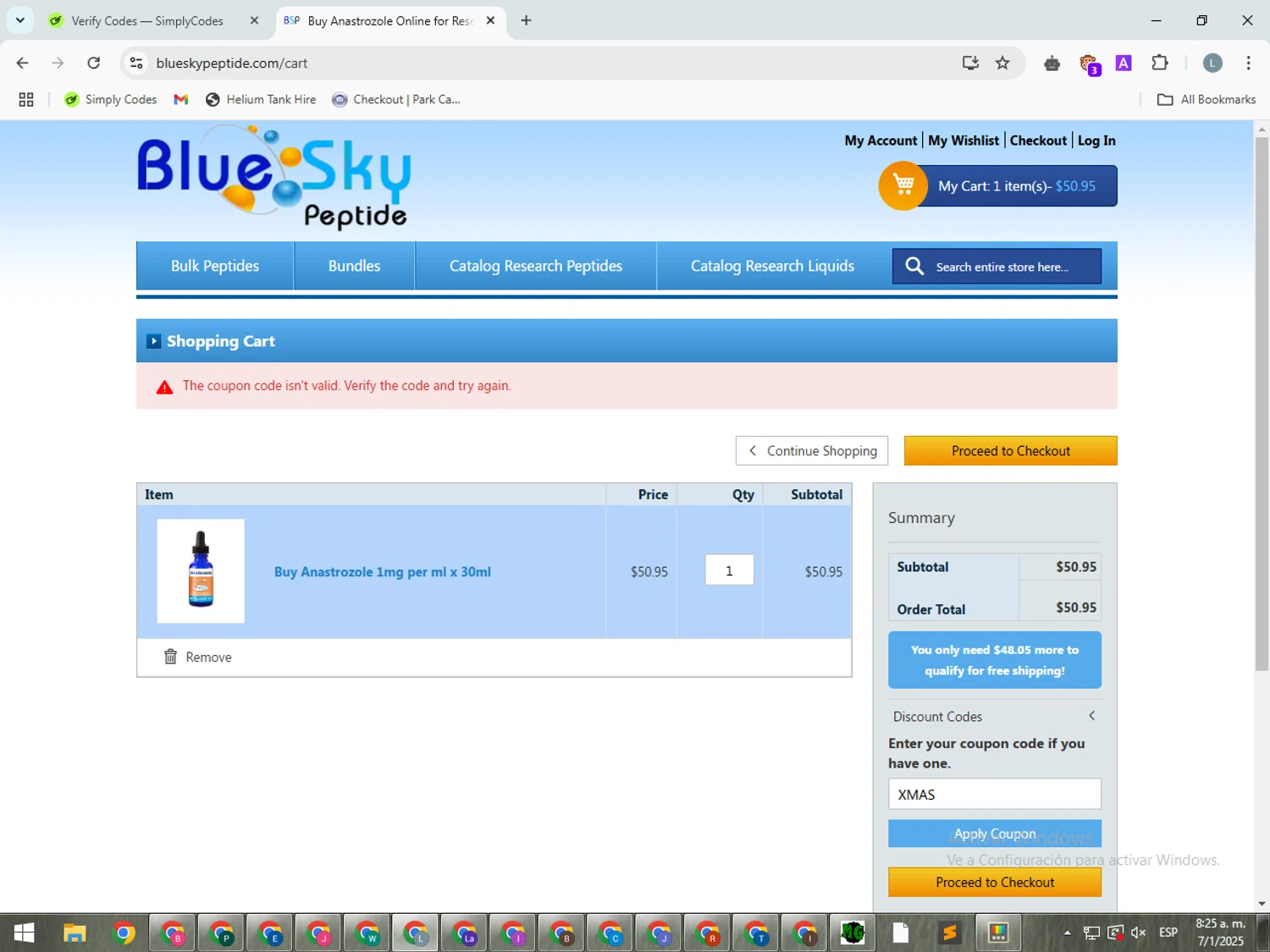Click the free shipping notice banner
Image resolution: width=1270 pixels, height=952 pixels.
tap(995, 660)
